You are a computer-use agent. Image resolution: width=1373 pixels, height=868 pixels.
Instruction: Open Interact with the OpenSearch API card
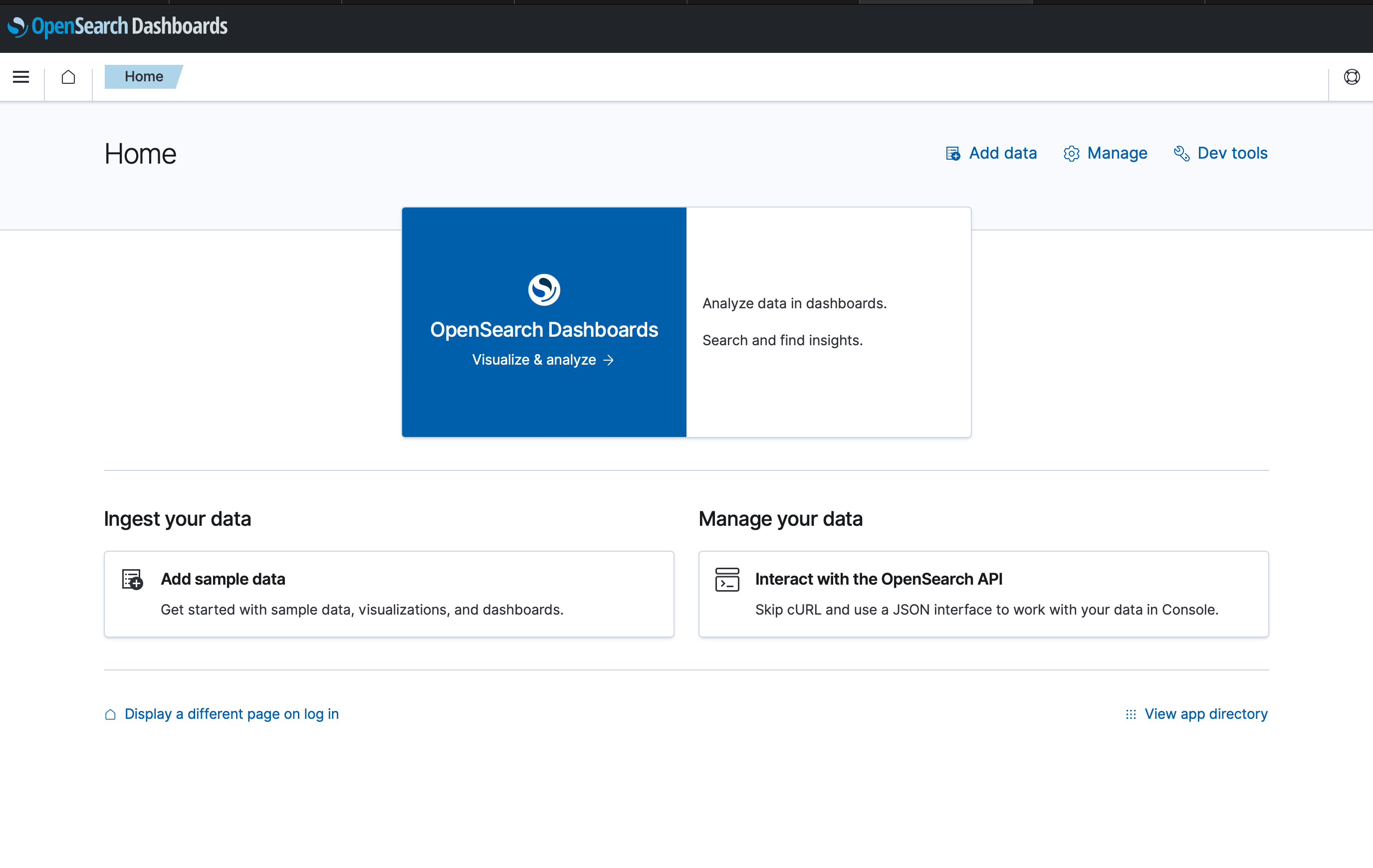(983, 594)
